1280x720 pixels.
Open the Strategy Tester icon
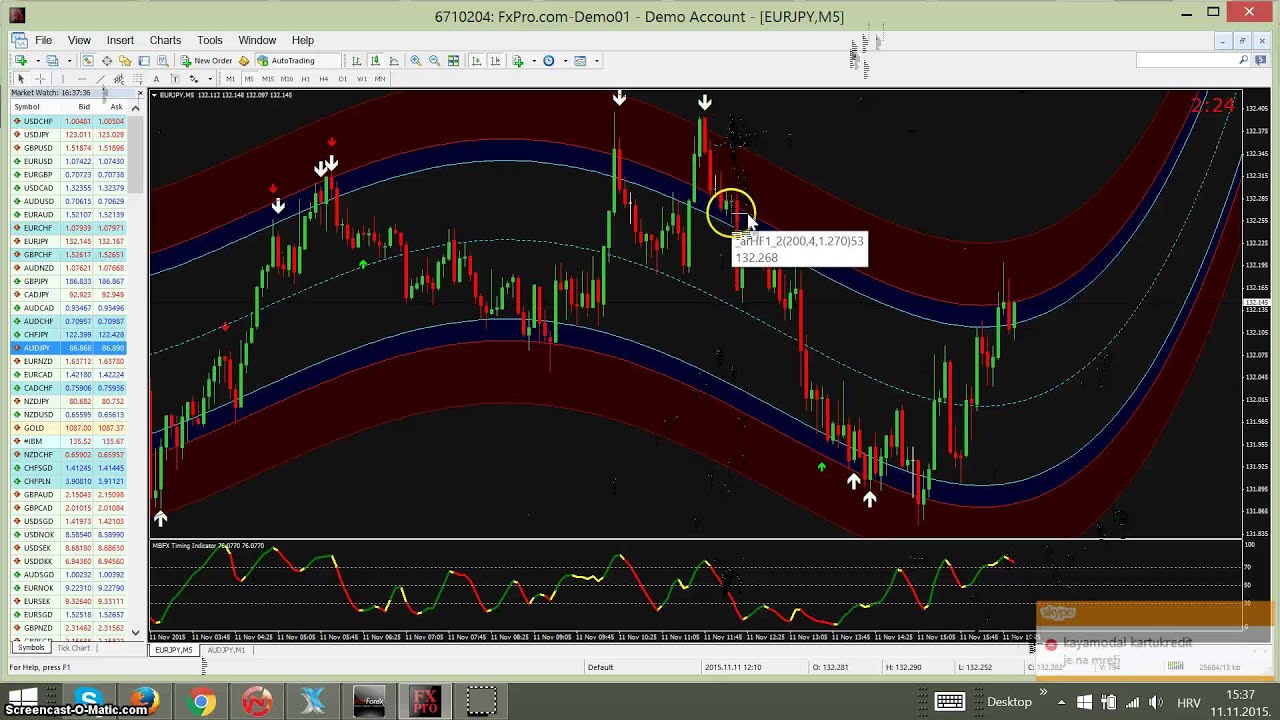(162, 61)
